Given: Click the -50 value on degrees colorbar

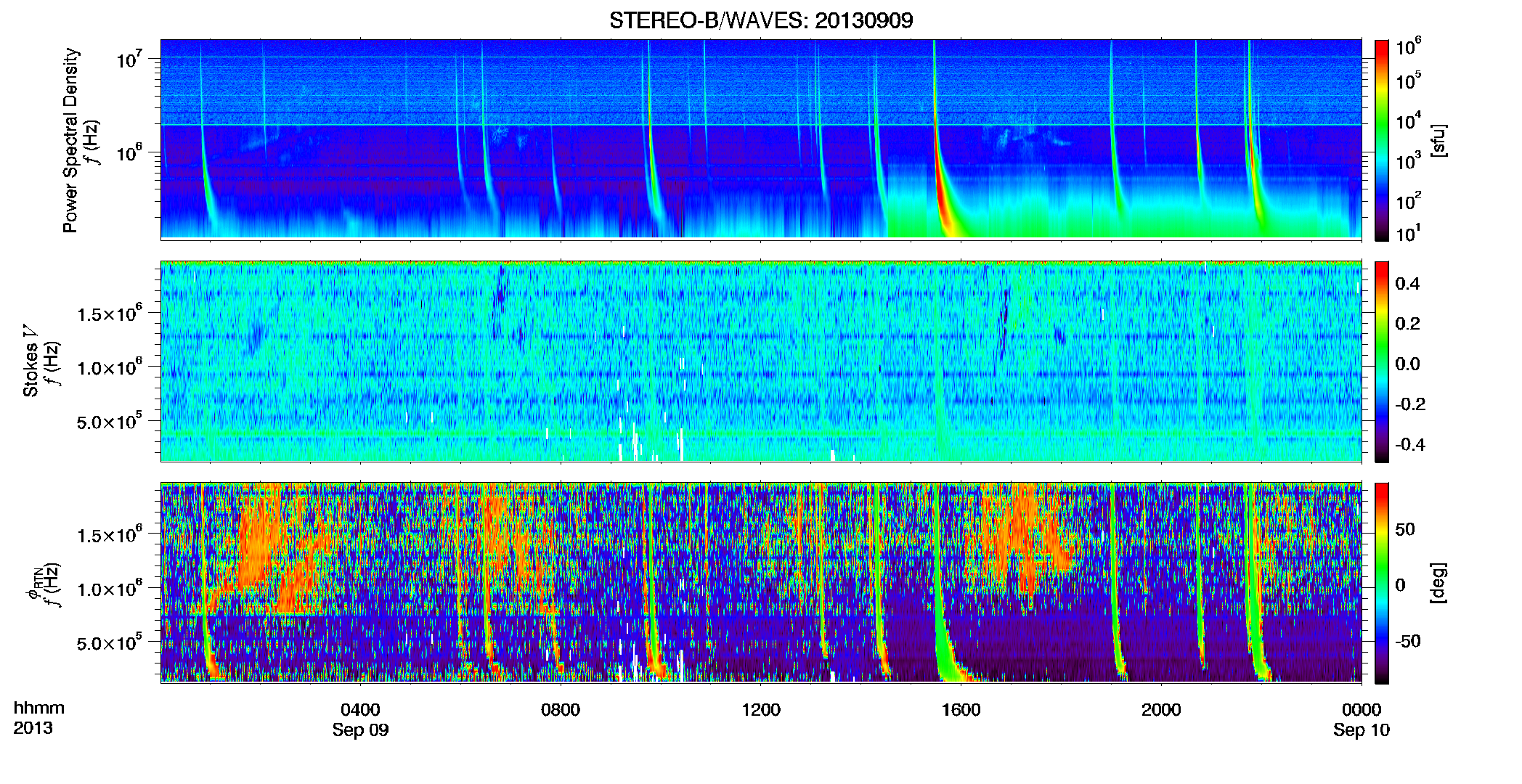Looking at the screenshot, I should [x=1408, y=641].
